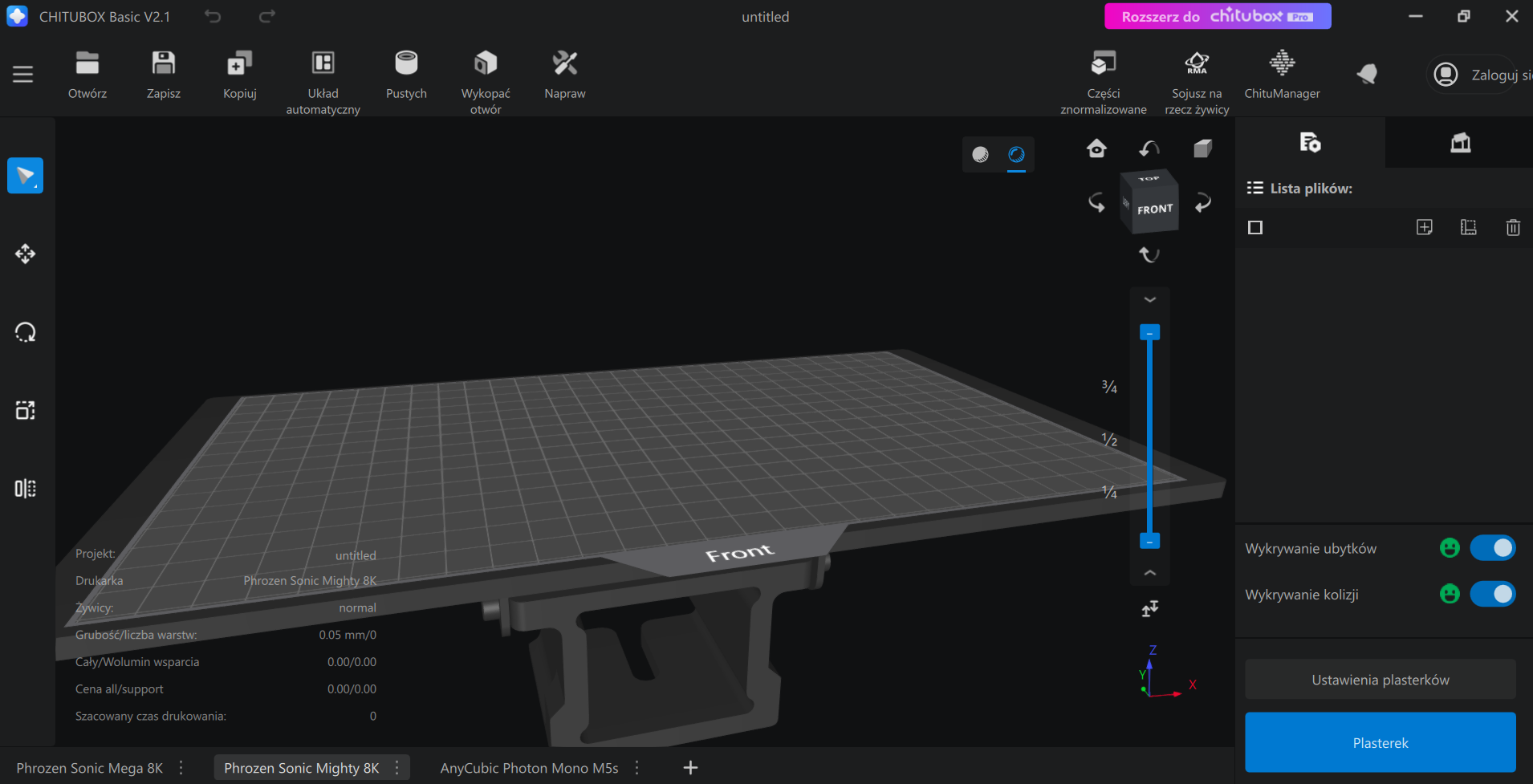
Task: Activate the mirror tool in sidebar
Action: click(26, 489)
